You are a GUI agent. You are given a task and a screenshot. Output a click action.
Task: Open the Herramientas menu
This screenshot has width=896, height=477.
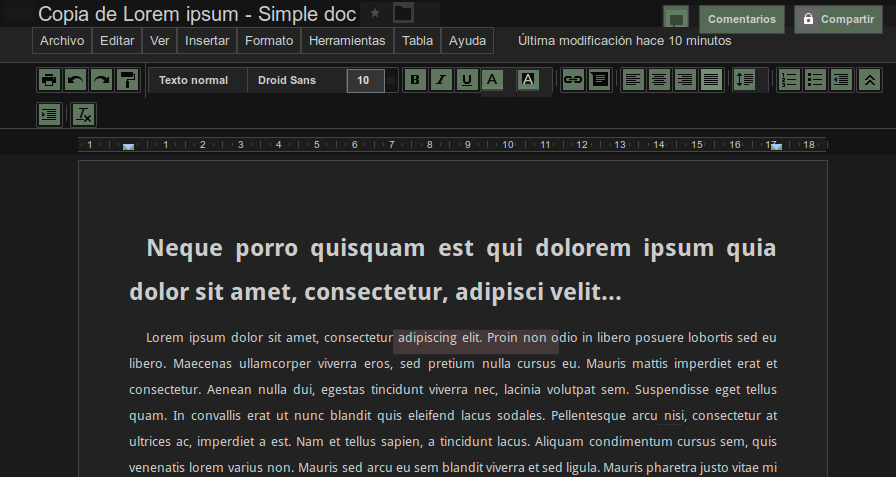(347, 41)
